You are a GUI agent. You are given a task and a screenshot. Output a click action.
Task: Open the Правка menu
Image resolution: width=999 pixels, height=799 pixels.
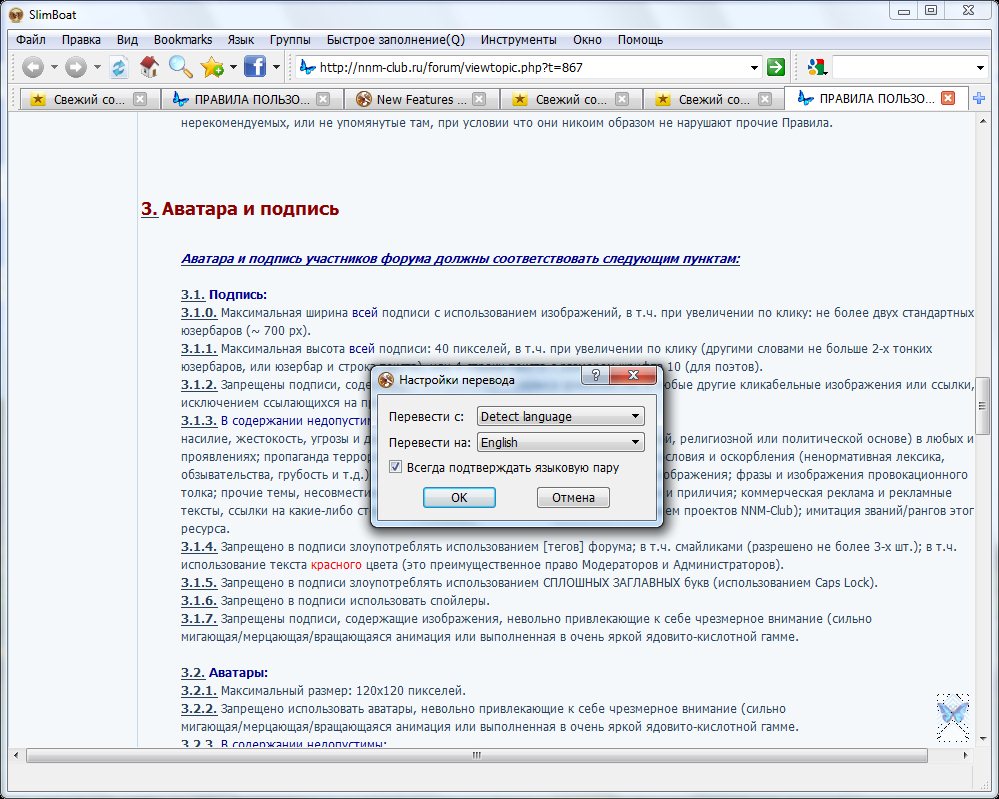(81, 40)
